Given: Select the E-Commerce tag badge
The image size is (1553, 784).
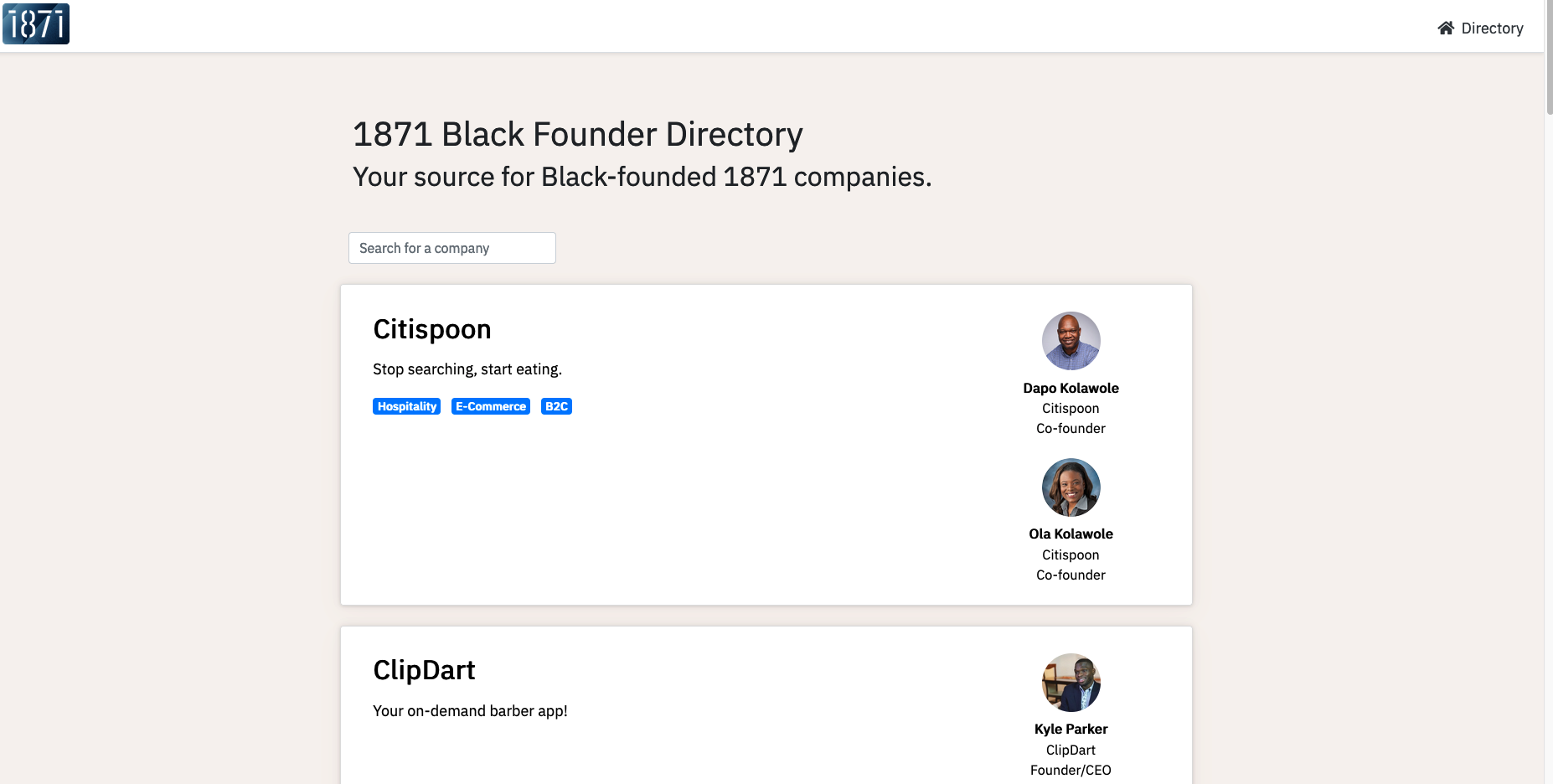Looking at the screenshot, I should click(490, 406).
